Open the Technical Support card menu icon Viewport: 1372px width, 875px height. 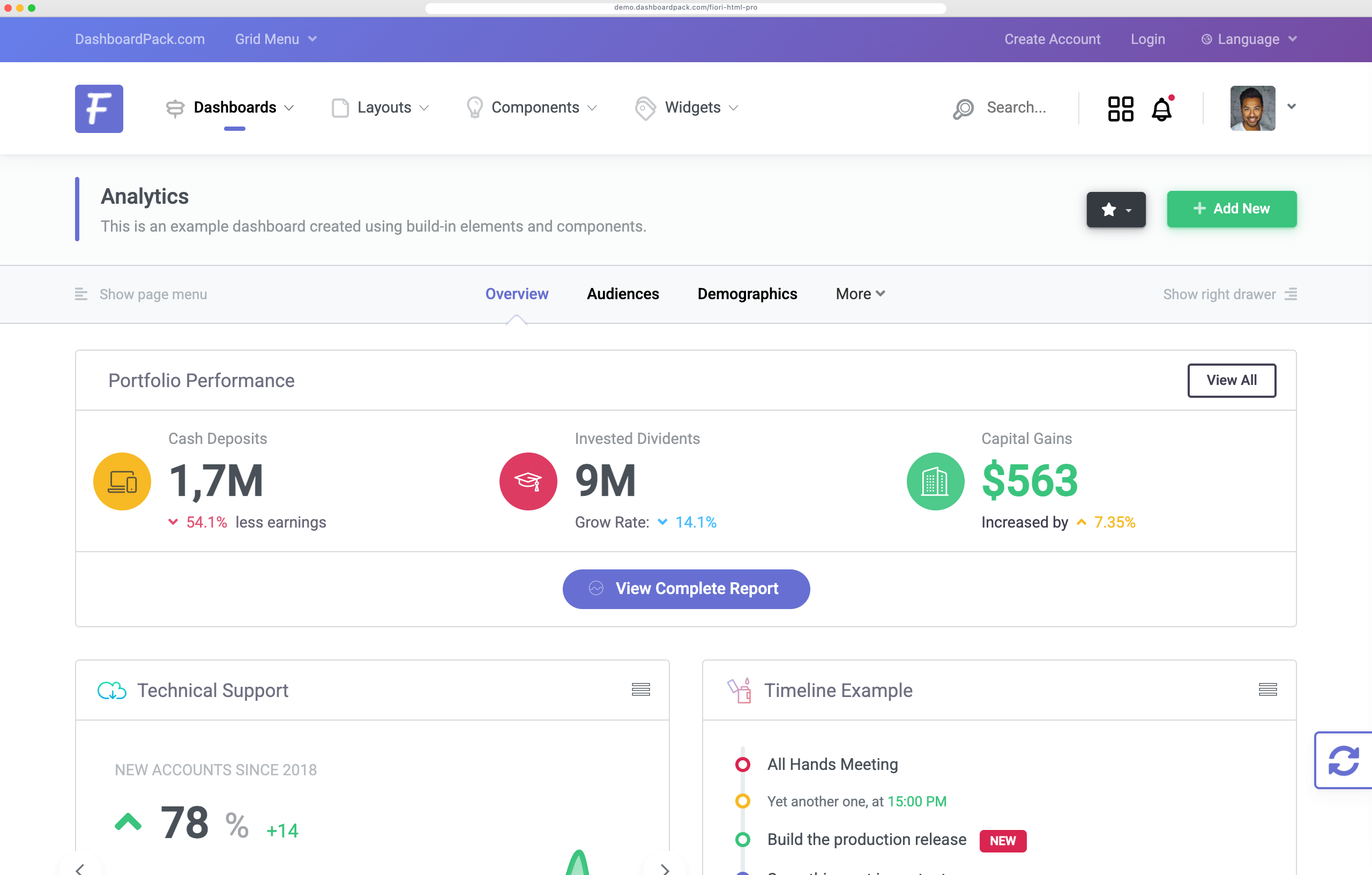[x=640, y=689]
